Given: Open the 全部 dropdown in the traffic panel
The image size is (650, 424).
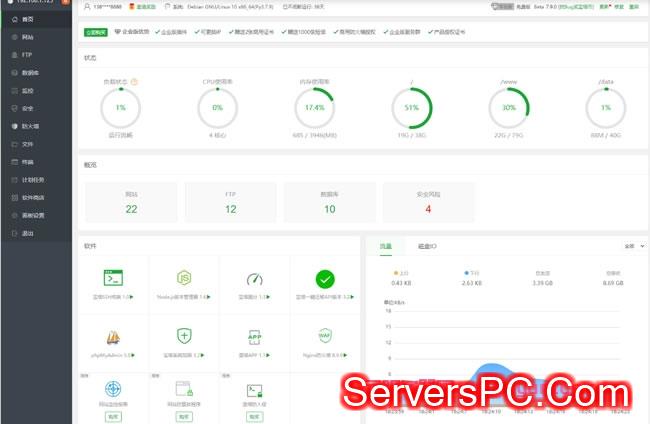Looking at the screenshot, I should point(633,245).
